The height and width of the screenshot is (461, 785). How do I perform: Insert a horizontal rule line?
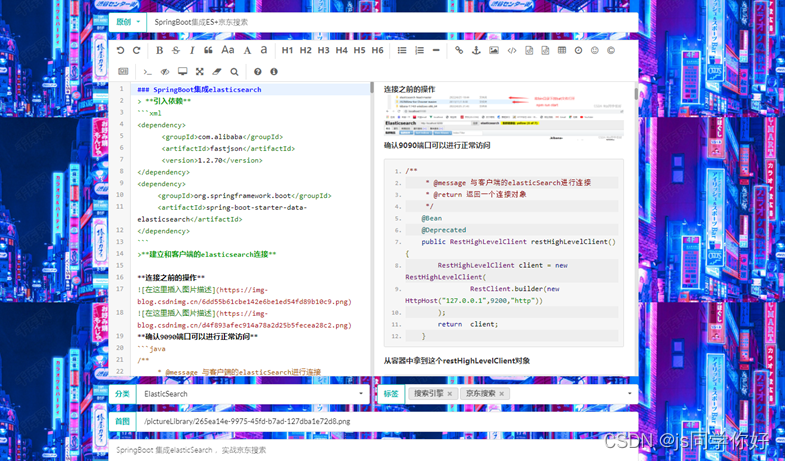coord(436,50)
